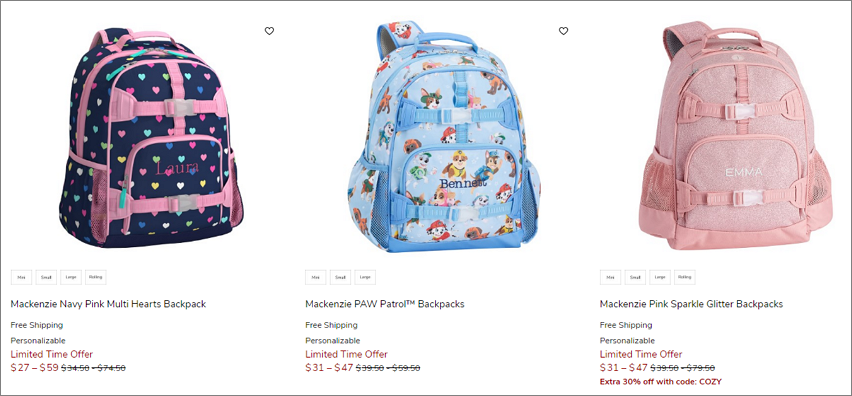Viewport: 852px width, 396px height.
Task: Click the pink glitter backpack image labeled EMMA
Action: coord(736,136)
